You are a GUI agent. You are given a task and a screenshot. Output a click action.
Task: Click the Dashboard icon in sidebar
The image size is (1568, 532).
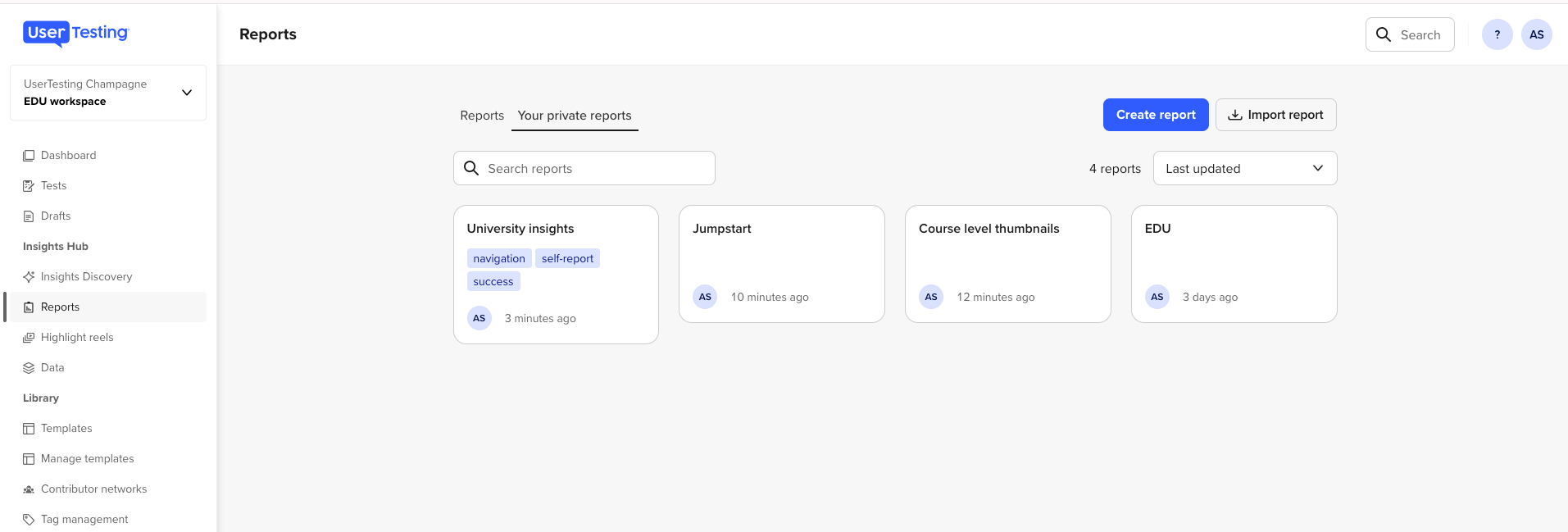[29, 156]
